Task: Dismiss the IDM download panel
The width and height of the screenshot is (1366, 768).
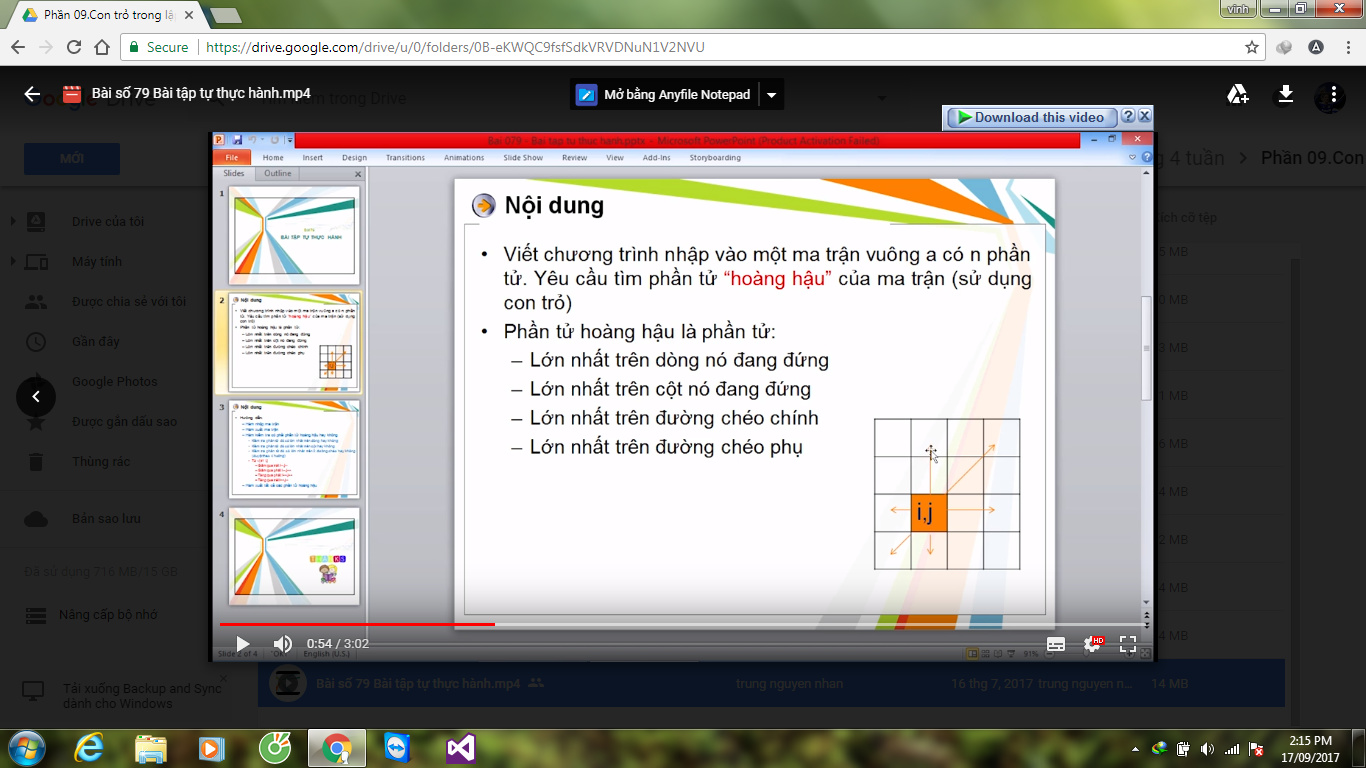Action: click(1145, 117)
